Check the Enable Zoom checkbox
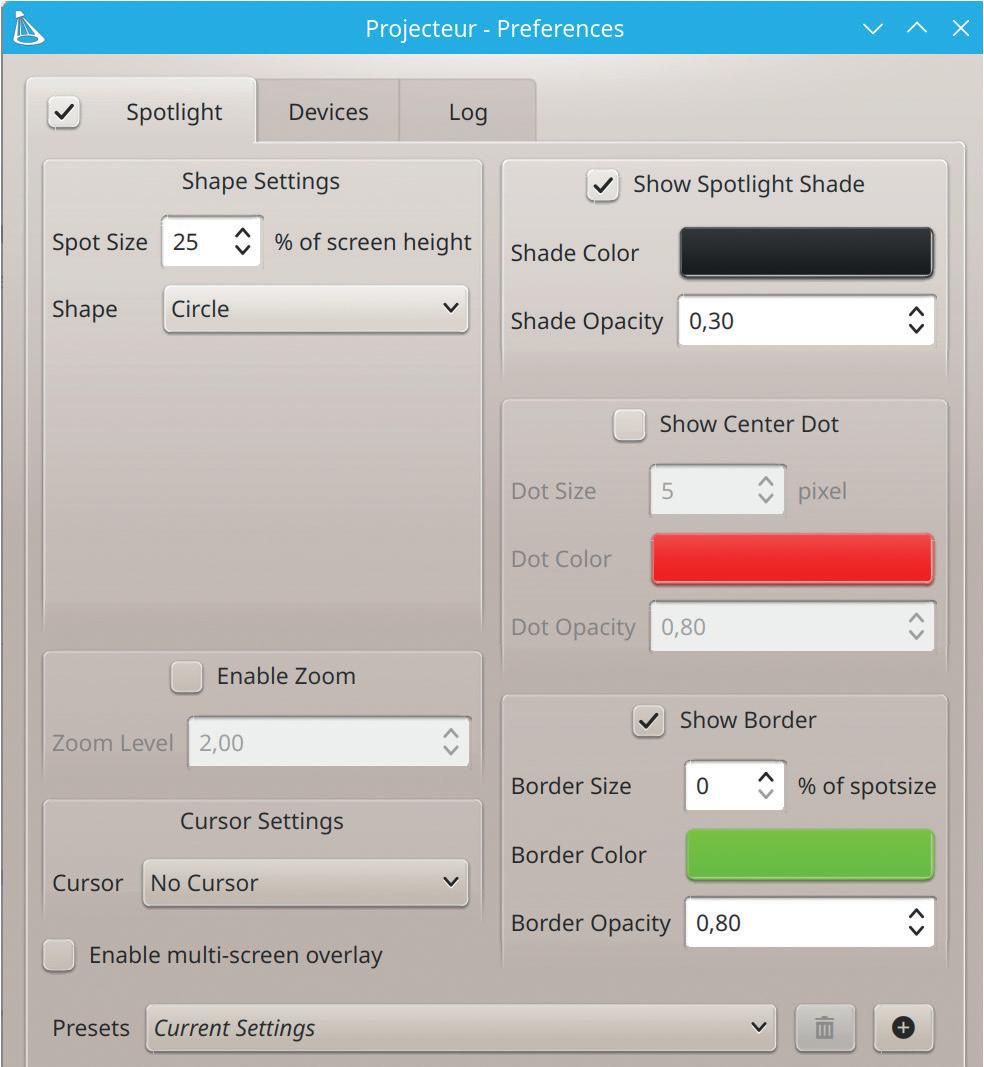Viewport: 984px width, 1067px height. (x=186, y=677)
